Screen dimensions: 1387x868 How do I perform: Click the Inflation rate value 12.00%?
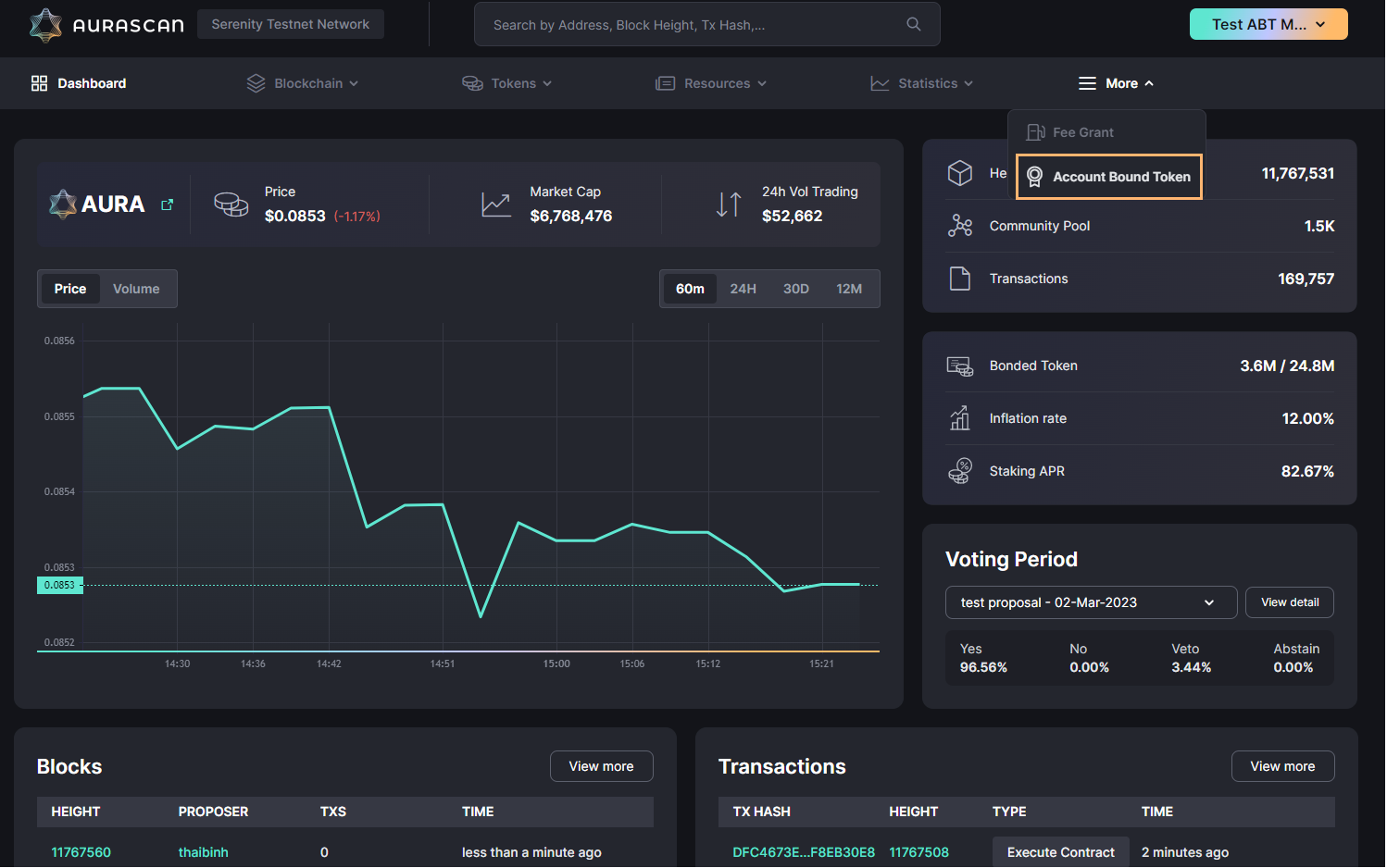tap(1307, 418)
